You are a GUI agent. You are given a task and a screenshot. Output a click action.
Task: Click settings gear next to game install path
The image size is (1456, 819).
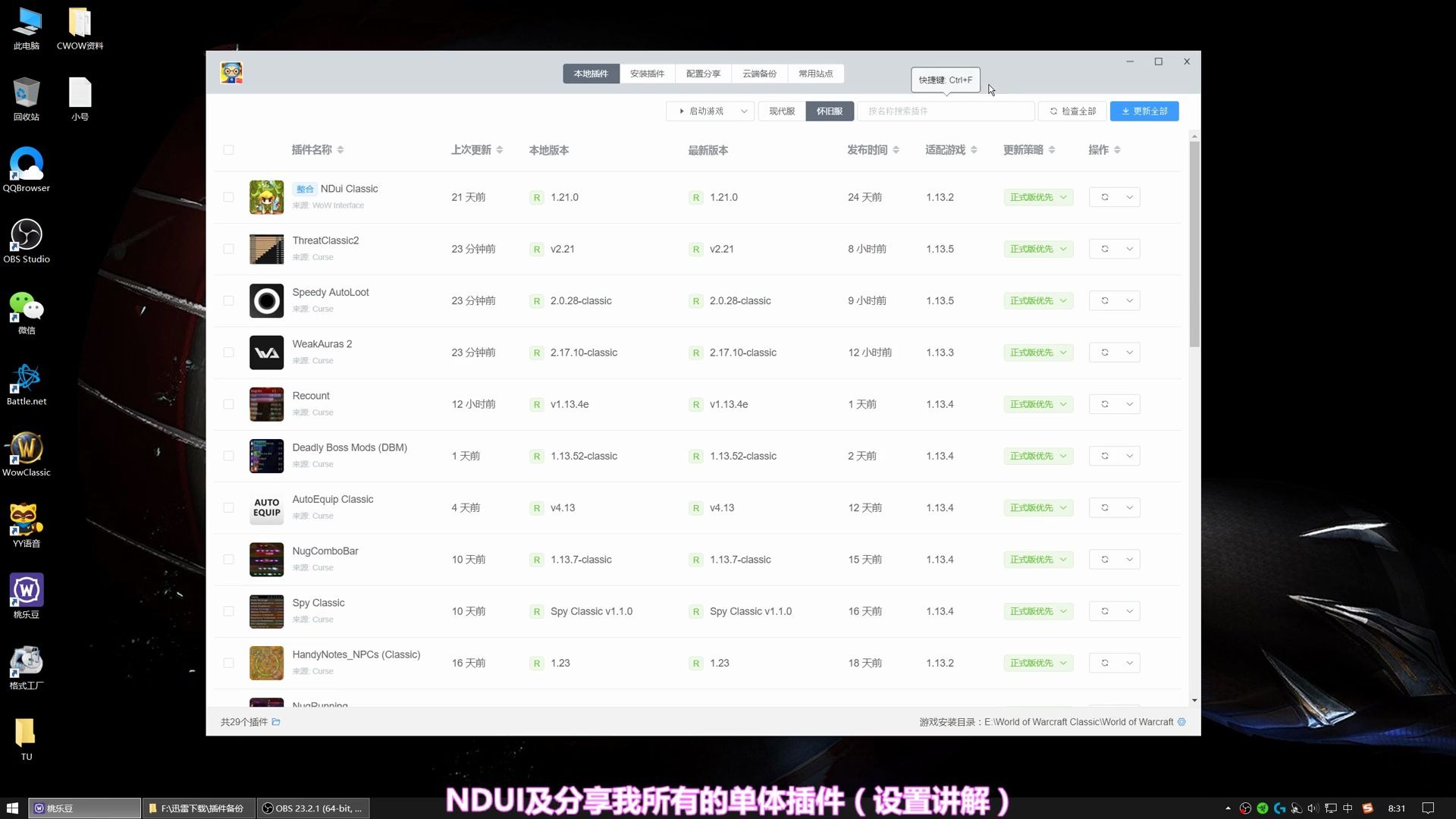1181,722
